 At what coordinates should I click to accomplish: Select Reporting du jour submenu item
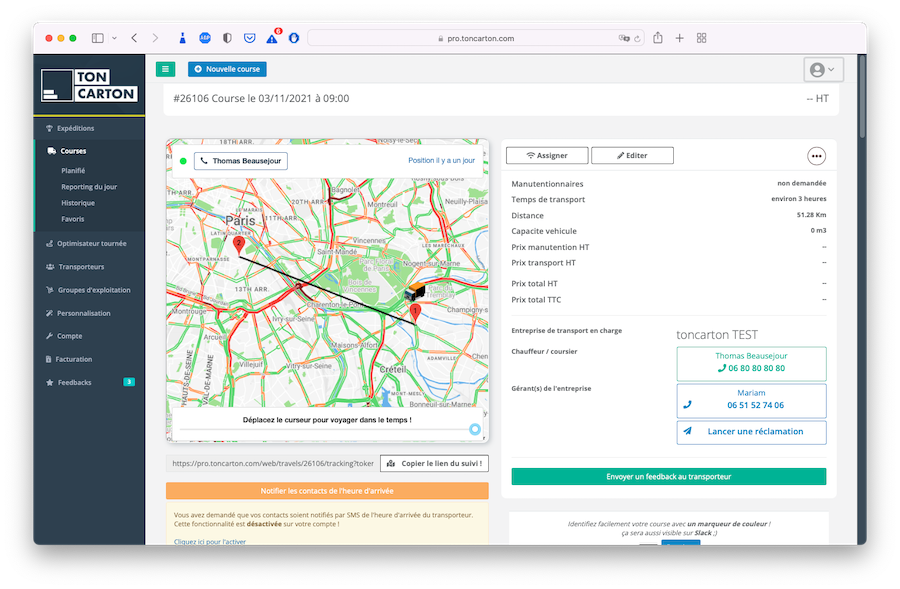pyautogui.click(x=89, y=187)
